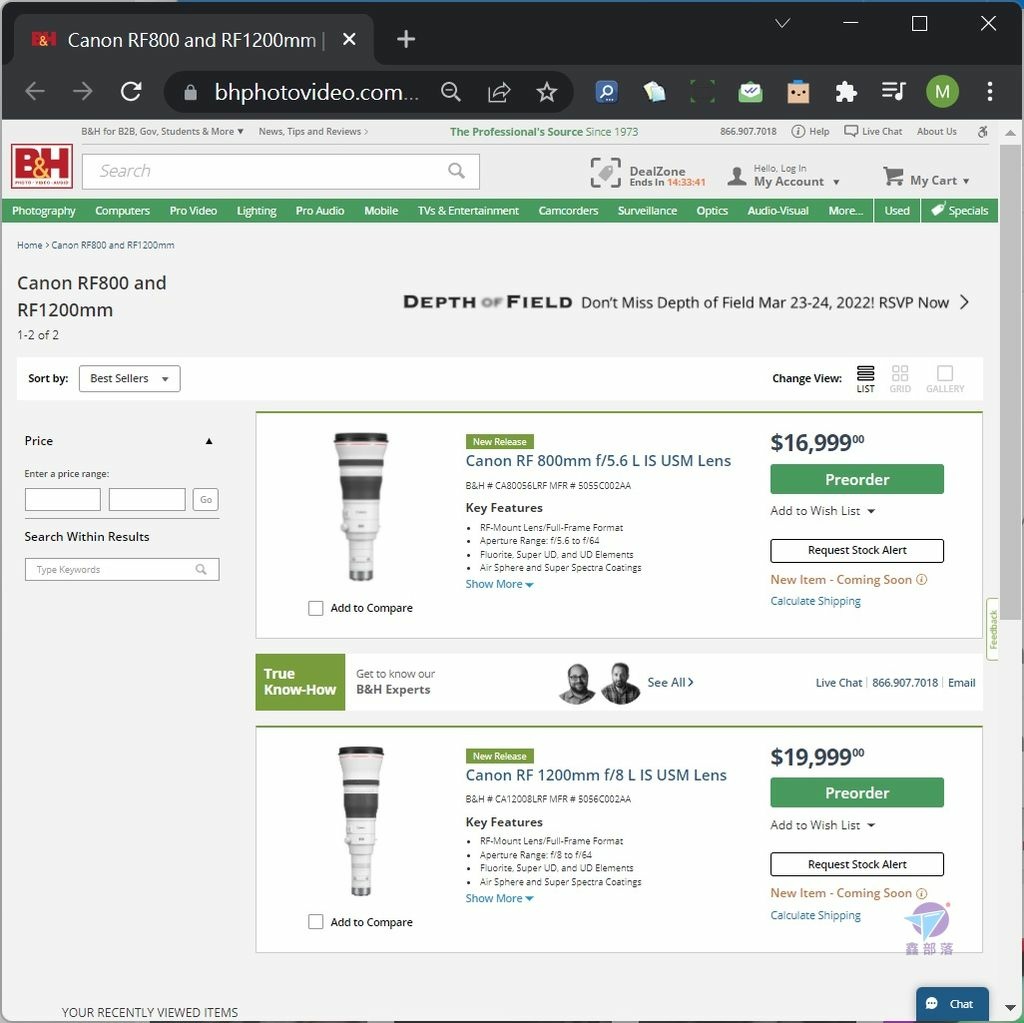
Task: Click info icon beside 800mm Coming Soon
Action: [x=921, y=580]
